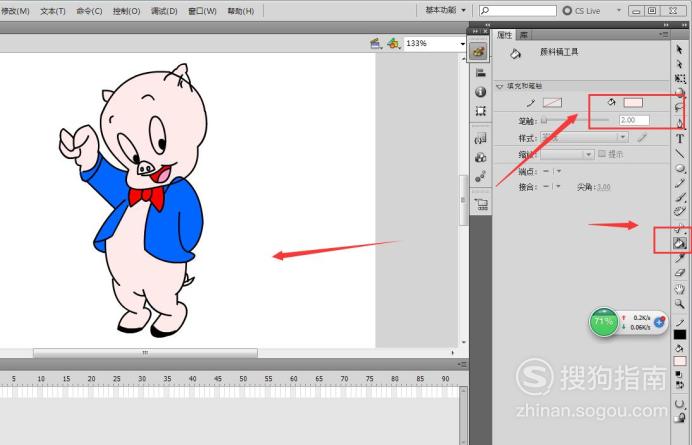Image resolution: width=692 pixels, height=445 pixels.
Task: Select the Paint Bucket tool in toolbox
Action: (x=680, y=242)
